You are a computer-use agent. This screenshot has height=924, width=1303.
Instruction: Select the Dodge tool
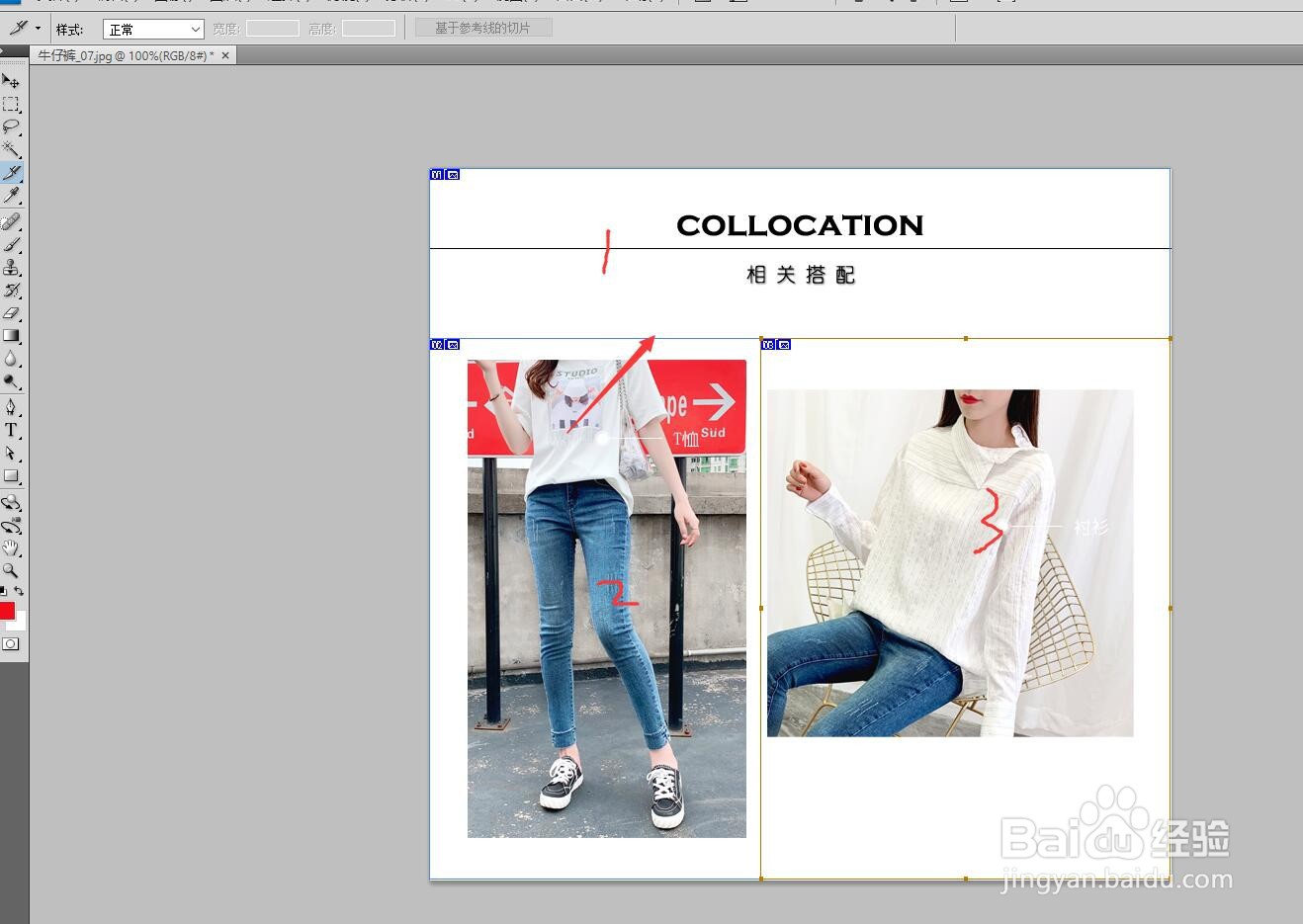(11, 381)
